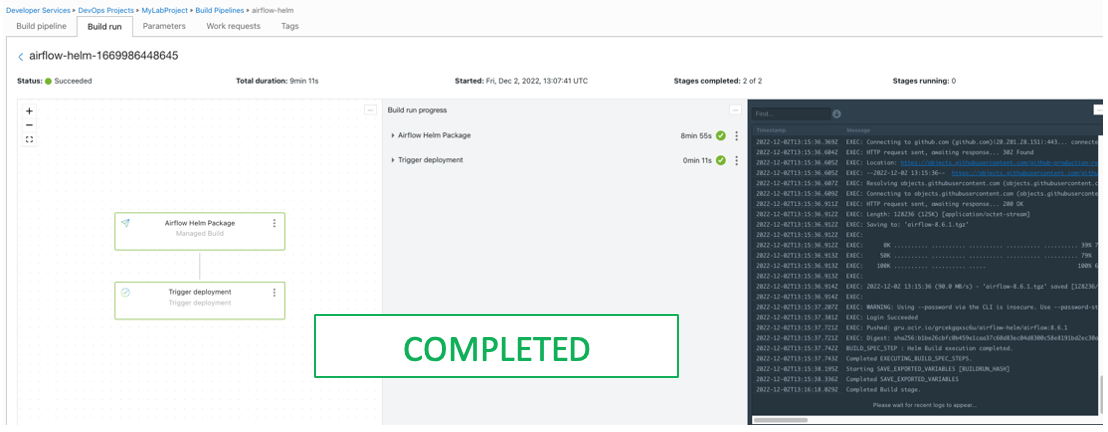The height and width of the screenshot is (432, 1108).
Task: Select the Airflow Helm Package stage node
Action: [x=200, y=231]
